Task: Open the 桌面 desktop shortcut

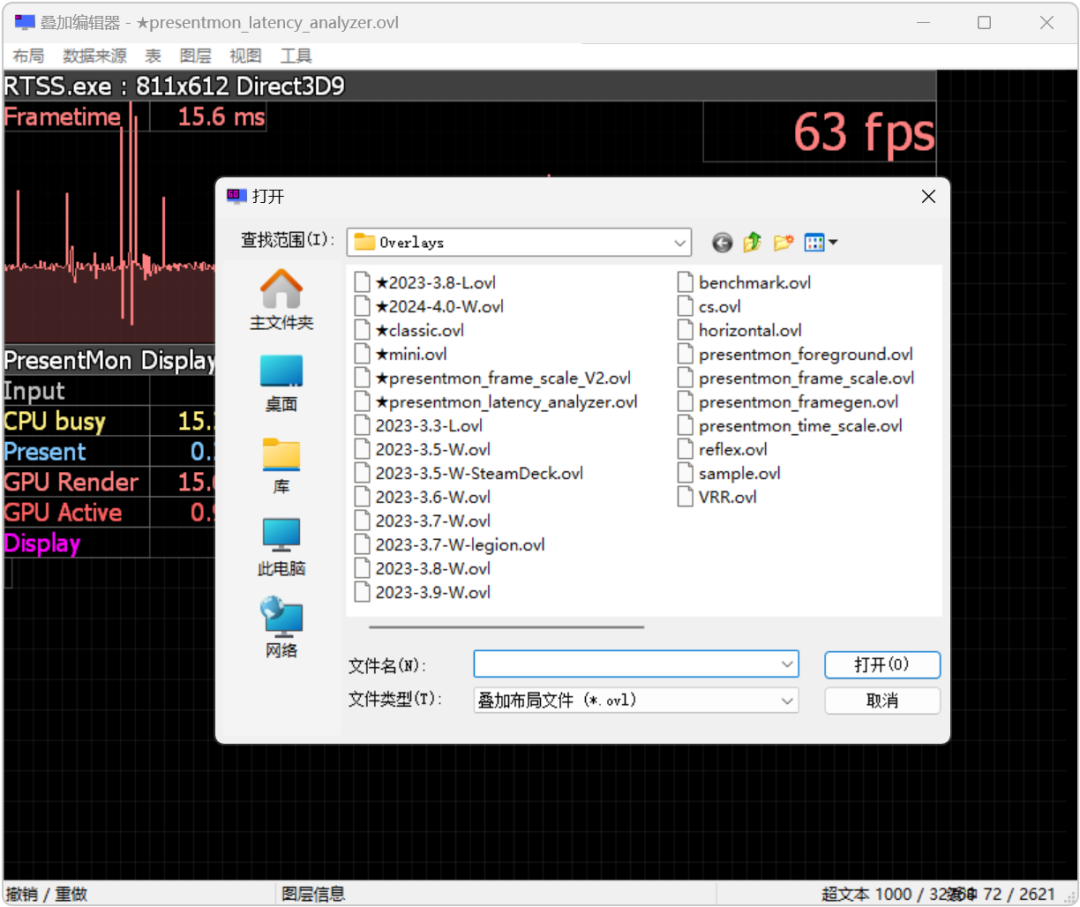Action: coord(281,383)
